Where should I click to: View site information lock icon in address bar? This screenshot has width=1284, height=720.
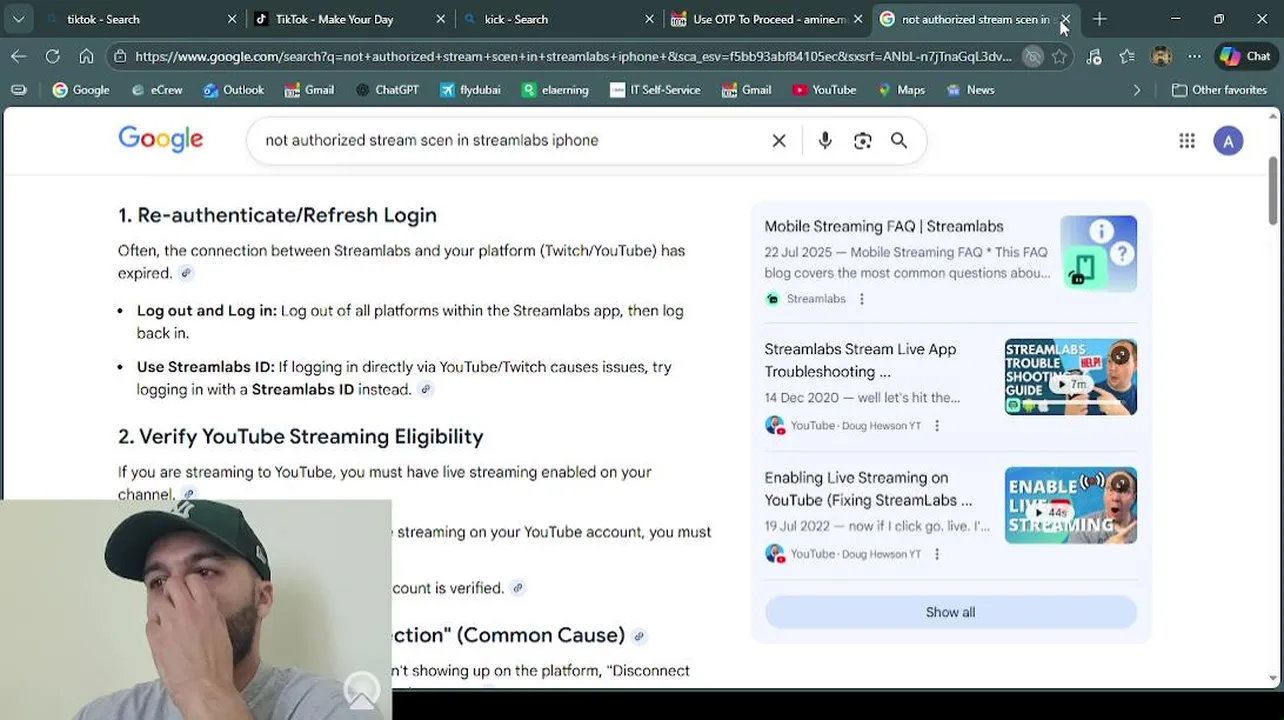(x=120, y=56)
